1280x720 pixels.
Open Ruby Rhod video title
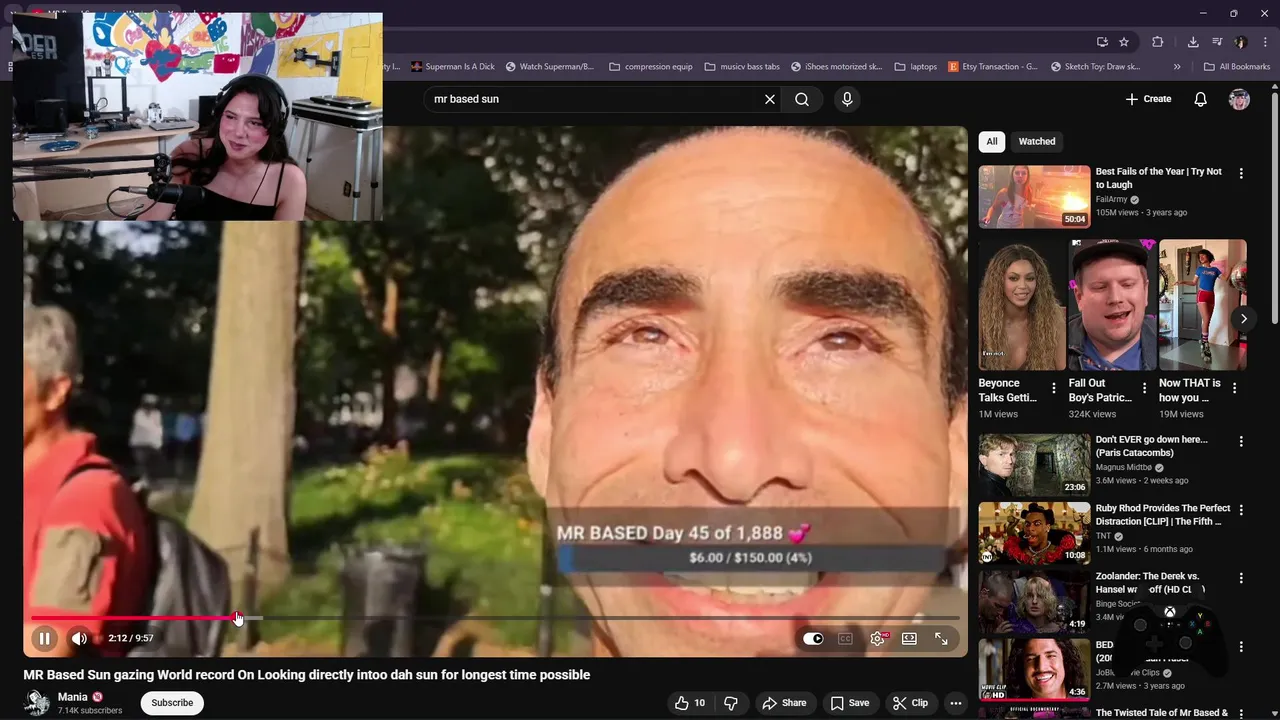(1163, 515)
